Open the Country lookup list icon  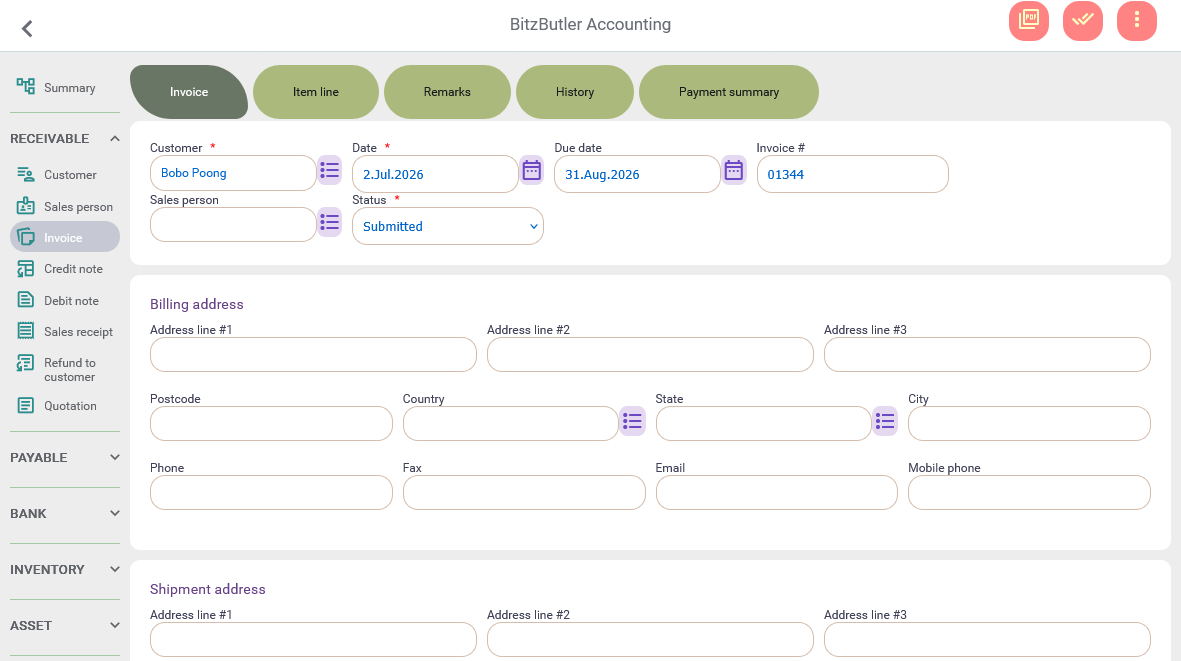point(632,421)
